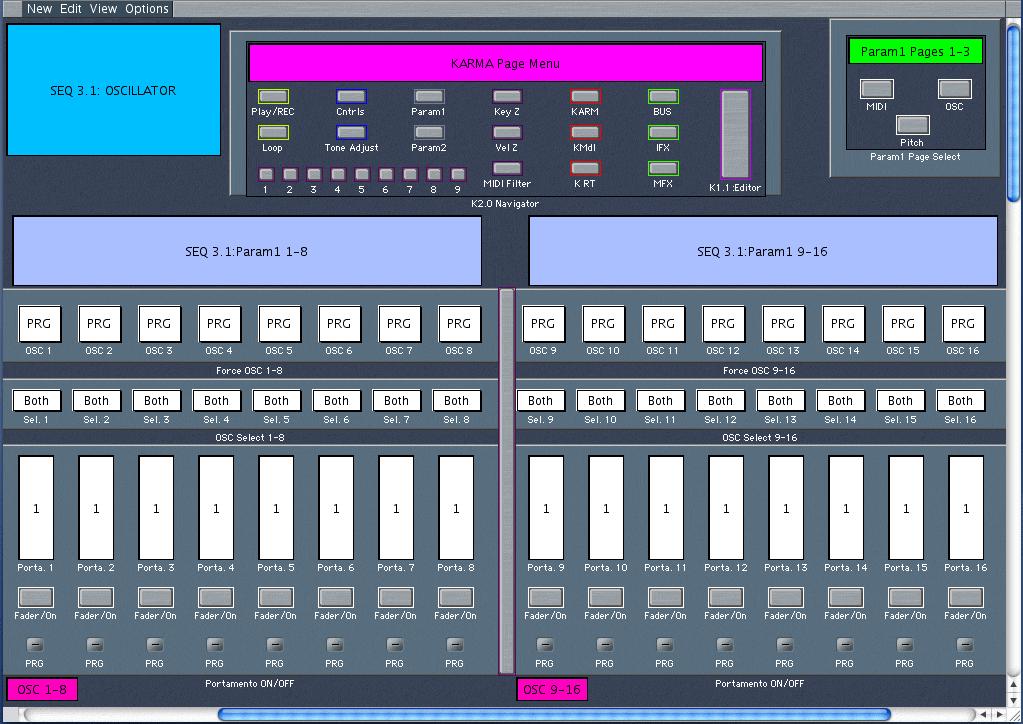The width and height of the screenshot is (1023, 724).
Task: Click the SEQ 3.1:Param1 9-16 header
Action: point(762,252)
